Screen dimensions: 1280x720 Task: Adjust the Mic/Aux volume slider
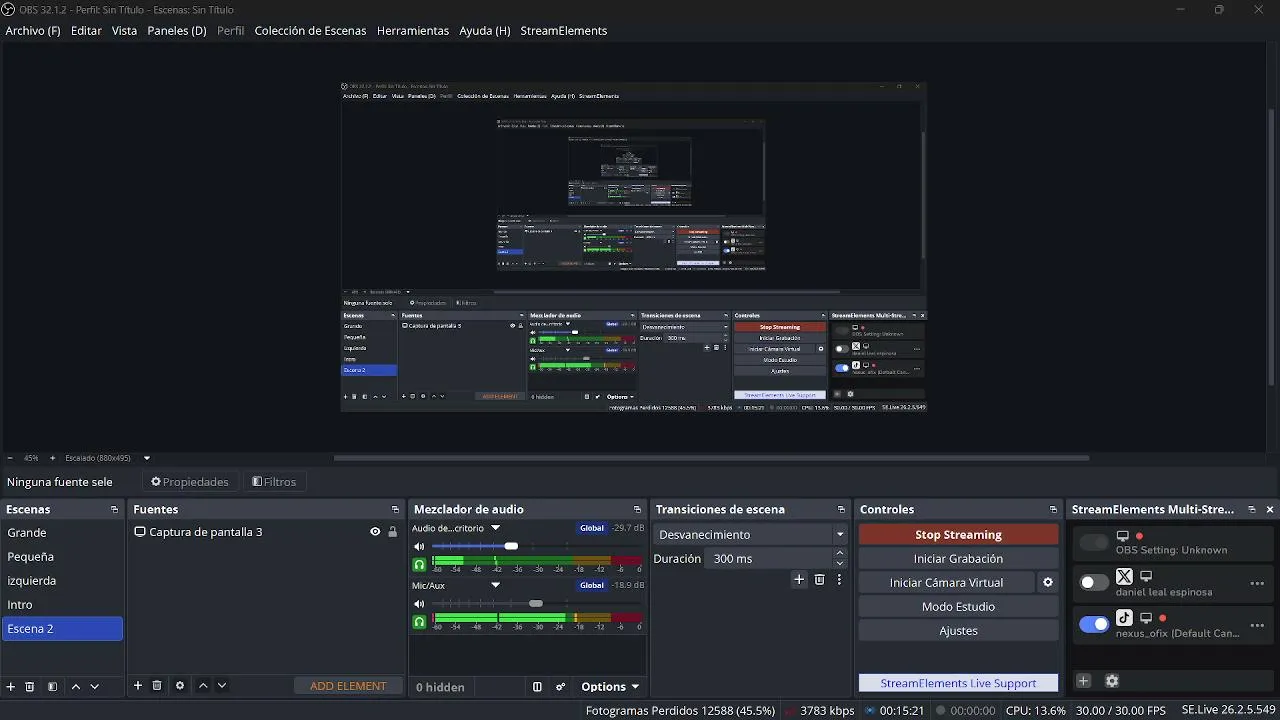pos(536,604)
